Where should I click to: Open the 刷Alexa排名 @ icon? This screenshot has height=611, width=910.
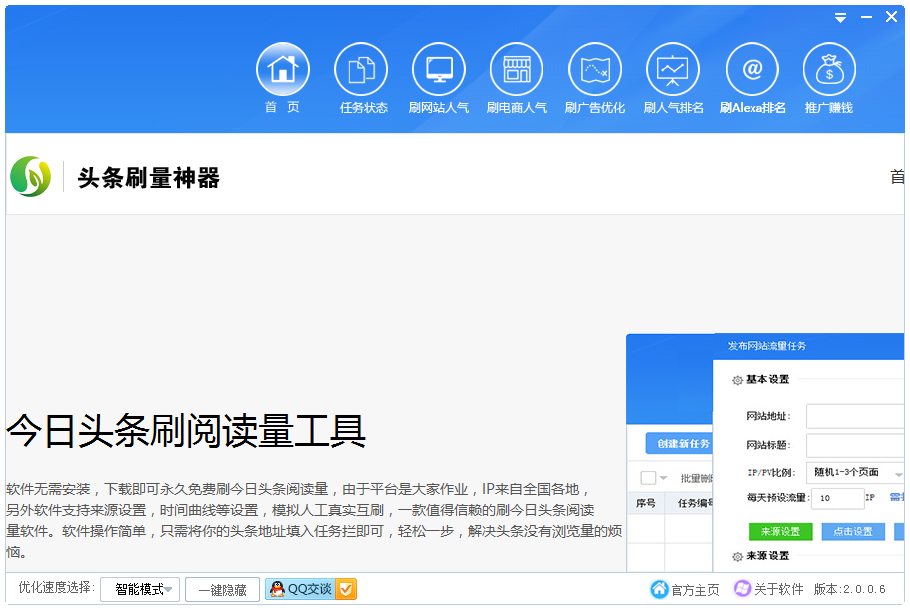(752, 69)
